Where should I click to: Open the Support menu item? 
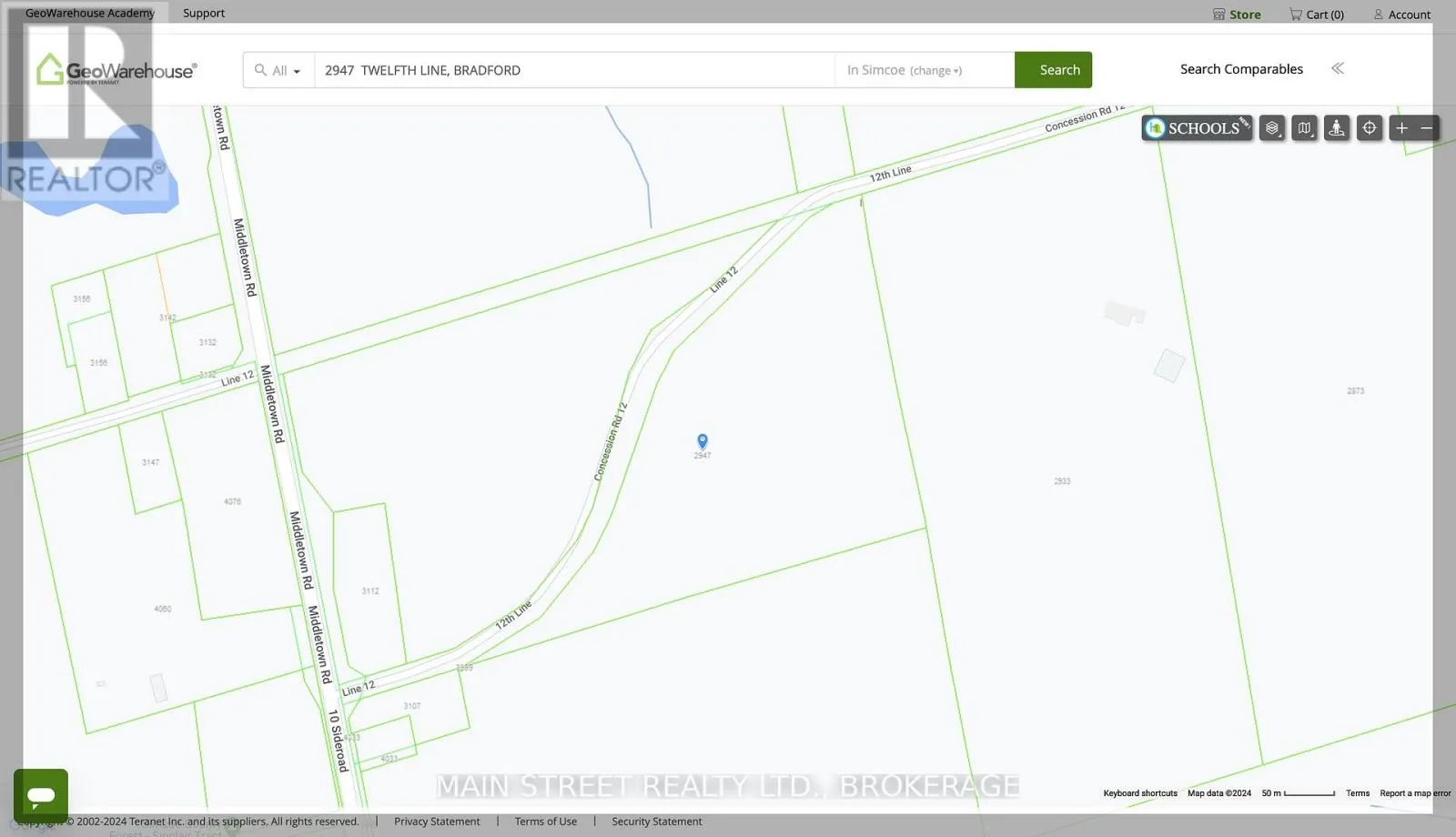[x=204, y=13]
